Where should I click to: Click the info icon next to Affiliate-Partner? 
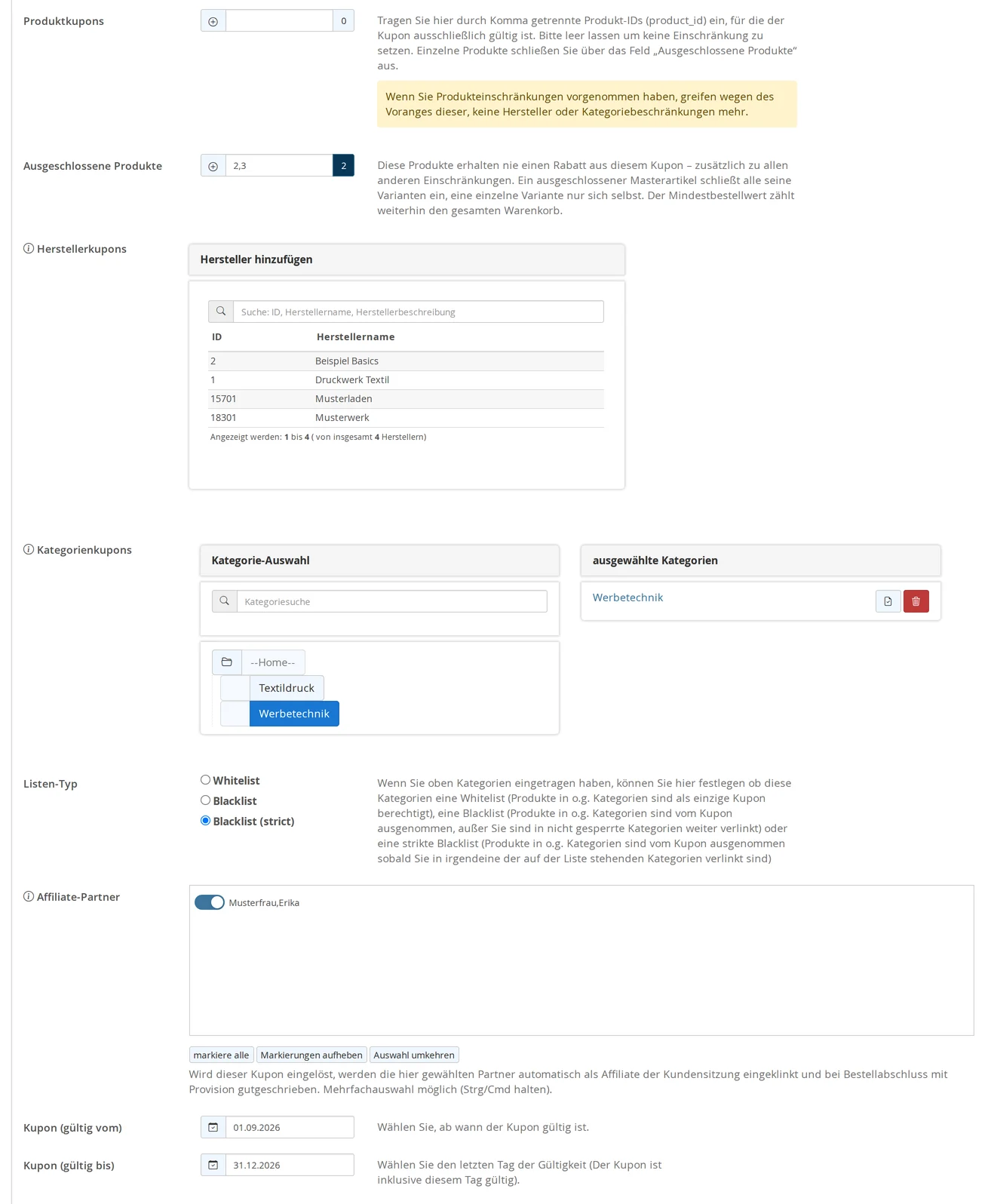(29, 897)
